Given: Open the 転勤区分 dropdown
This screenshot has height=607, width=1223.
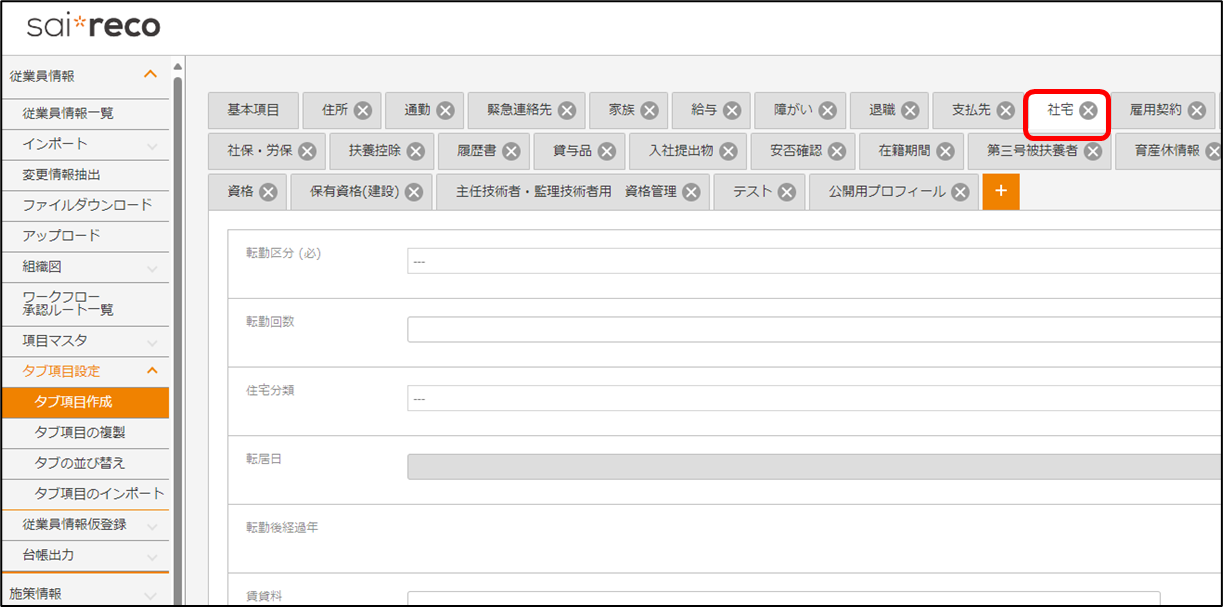Looking at the screenshot, I should coord(812,261).
